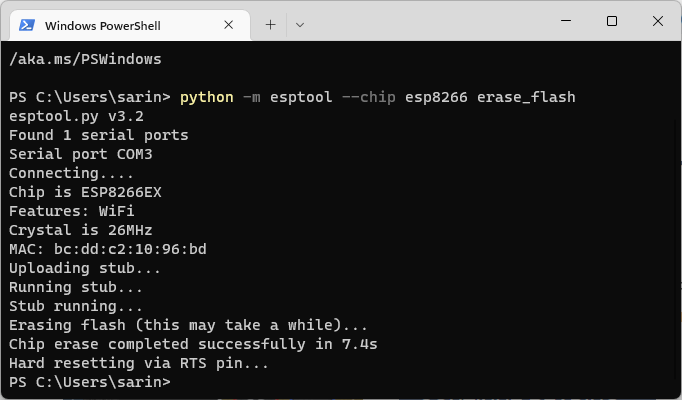Close the Windows Terminal window
Image resolution: width=682 pixels, height=400 pixels.
pyautogui.click(x=658, y=21)
